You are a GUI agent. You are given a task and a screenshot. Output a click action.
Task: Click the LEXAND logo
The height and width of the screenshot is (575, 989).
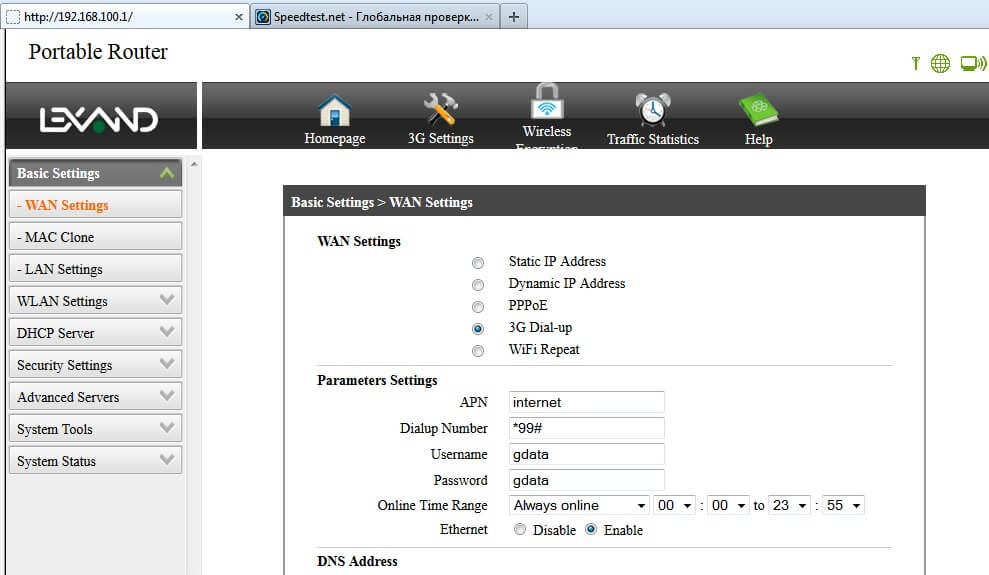click(98, 120)
